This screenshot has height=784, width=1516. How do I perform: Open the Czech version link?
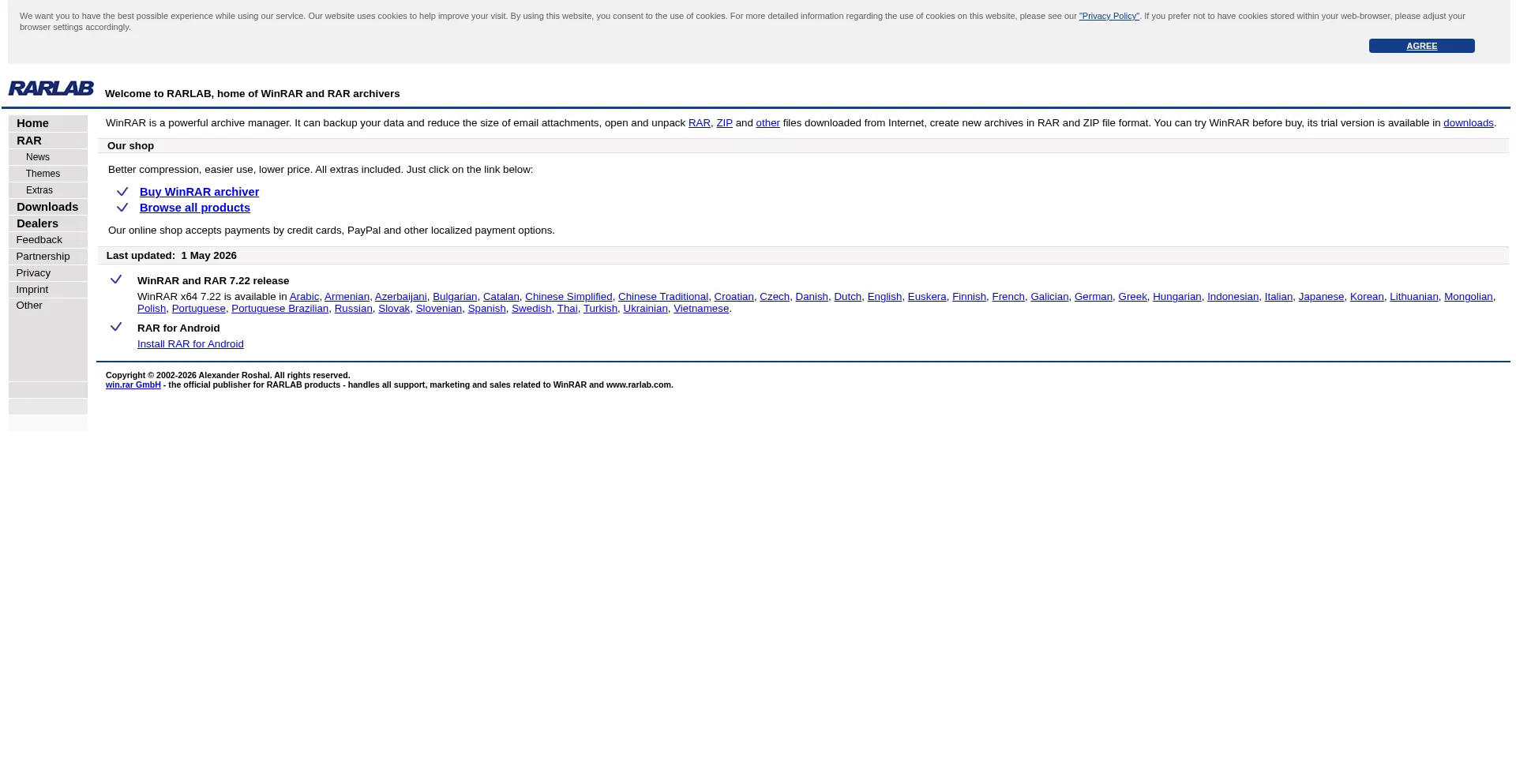[775, 297]
